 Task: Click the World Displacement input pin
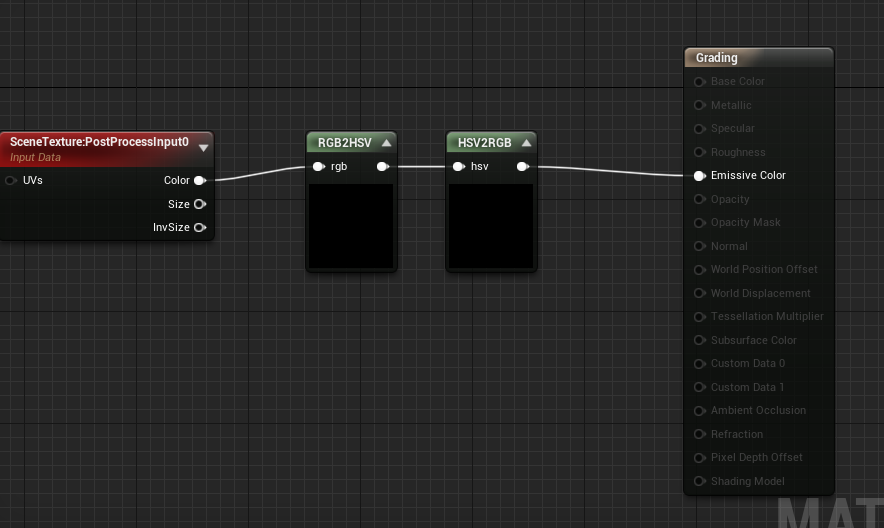point(700,293)
